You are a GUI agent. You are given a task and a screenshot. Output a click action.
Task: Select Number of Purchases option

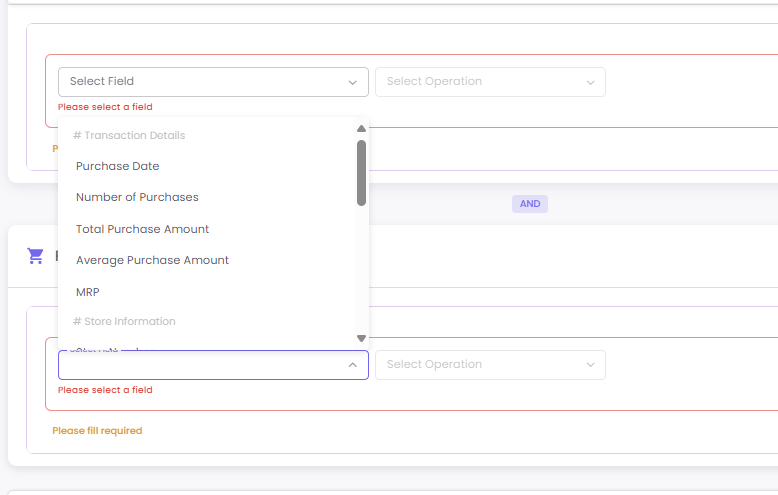click(x=137, y=197)
